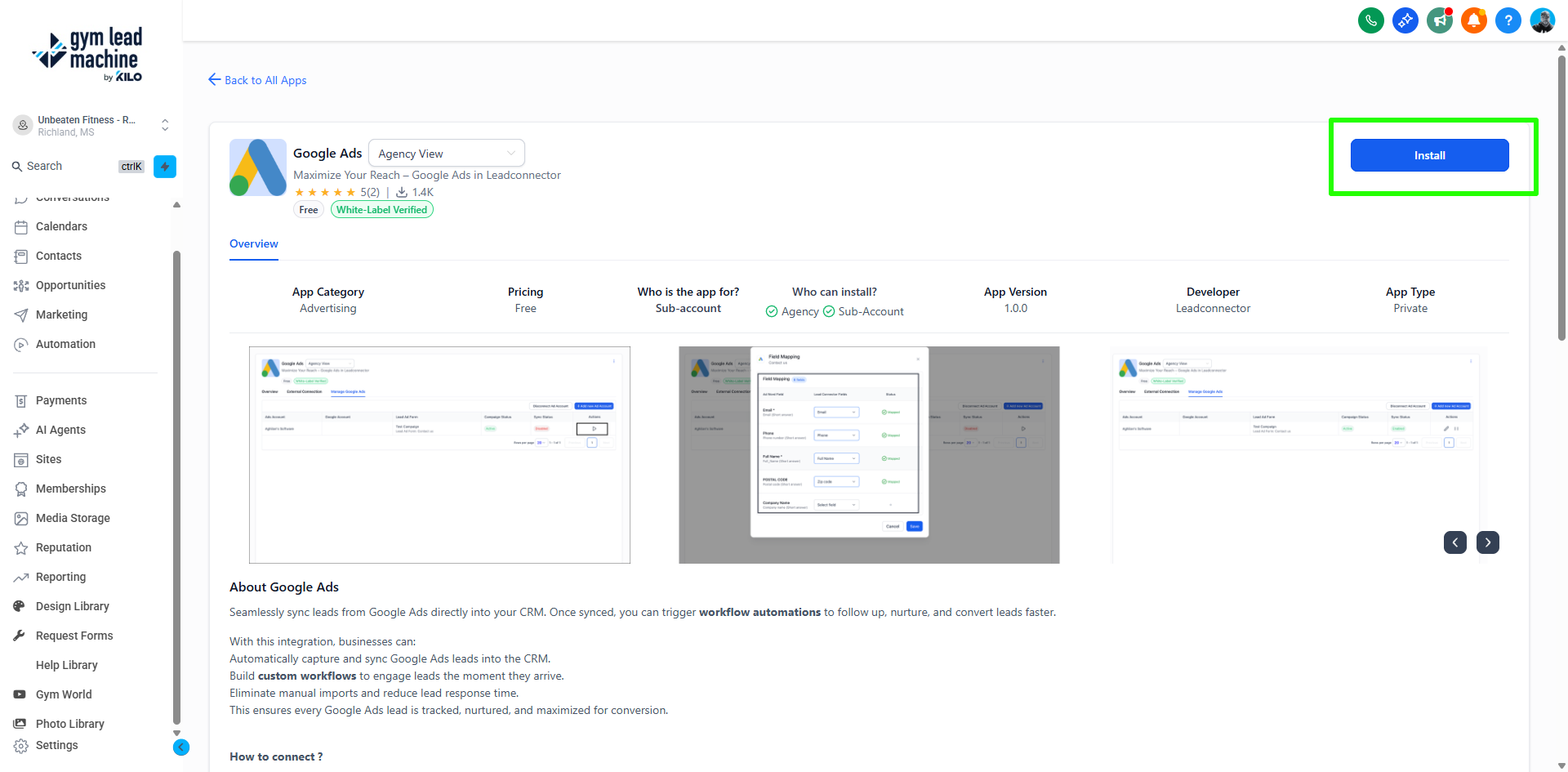Open the user profile avatar
The width and height of the screenshot is (1568, 772).
coord(1542,20)
